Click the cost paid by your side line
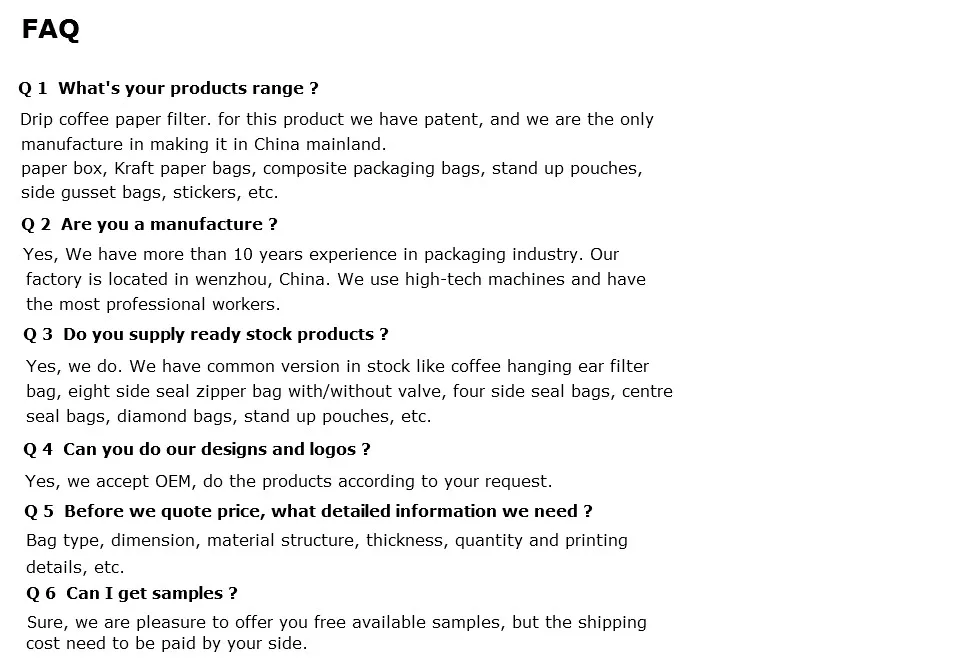 pyautogui.click(x=167, y=644)
